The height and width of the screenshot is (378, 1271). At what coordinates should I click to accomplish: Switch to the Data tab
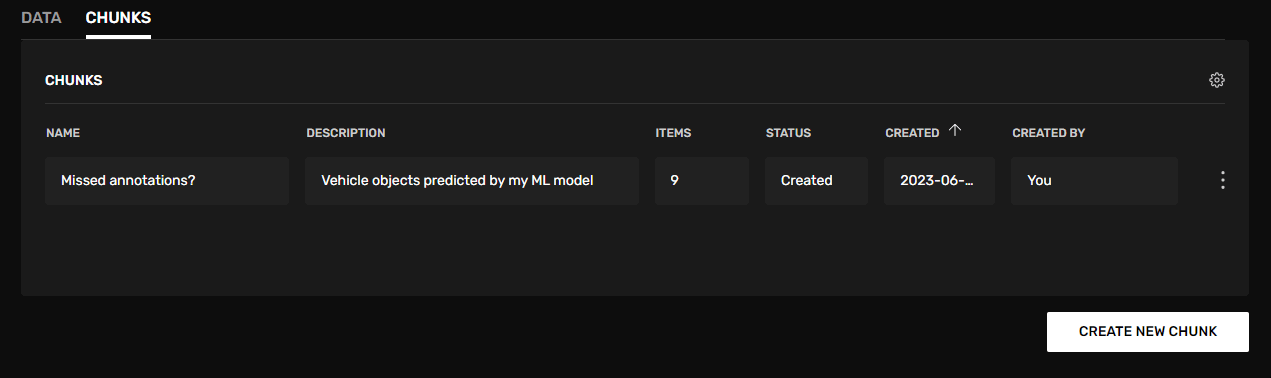point(41,18)
